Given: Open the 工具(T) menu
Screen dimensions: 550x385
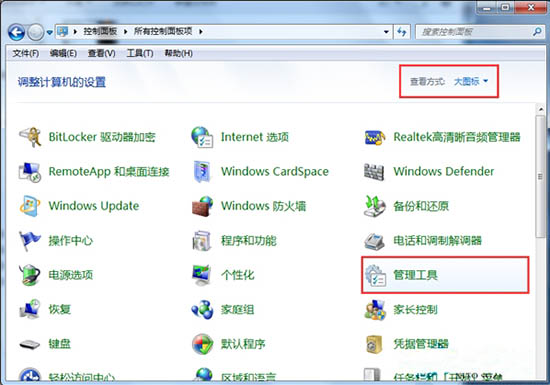Looking at the screenshot, I should point(140,53).
